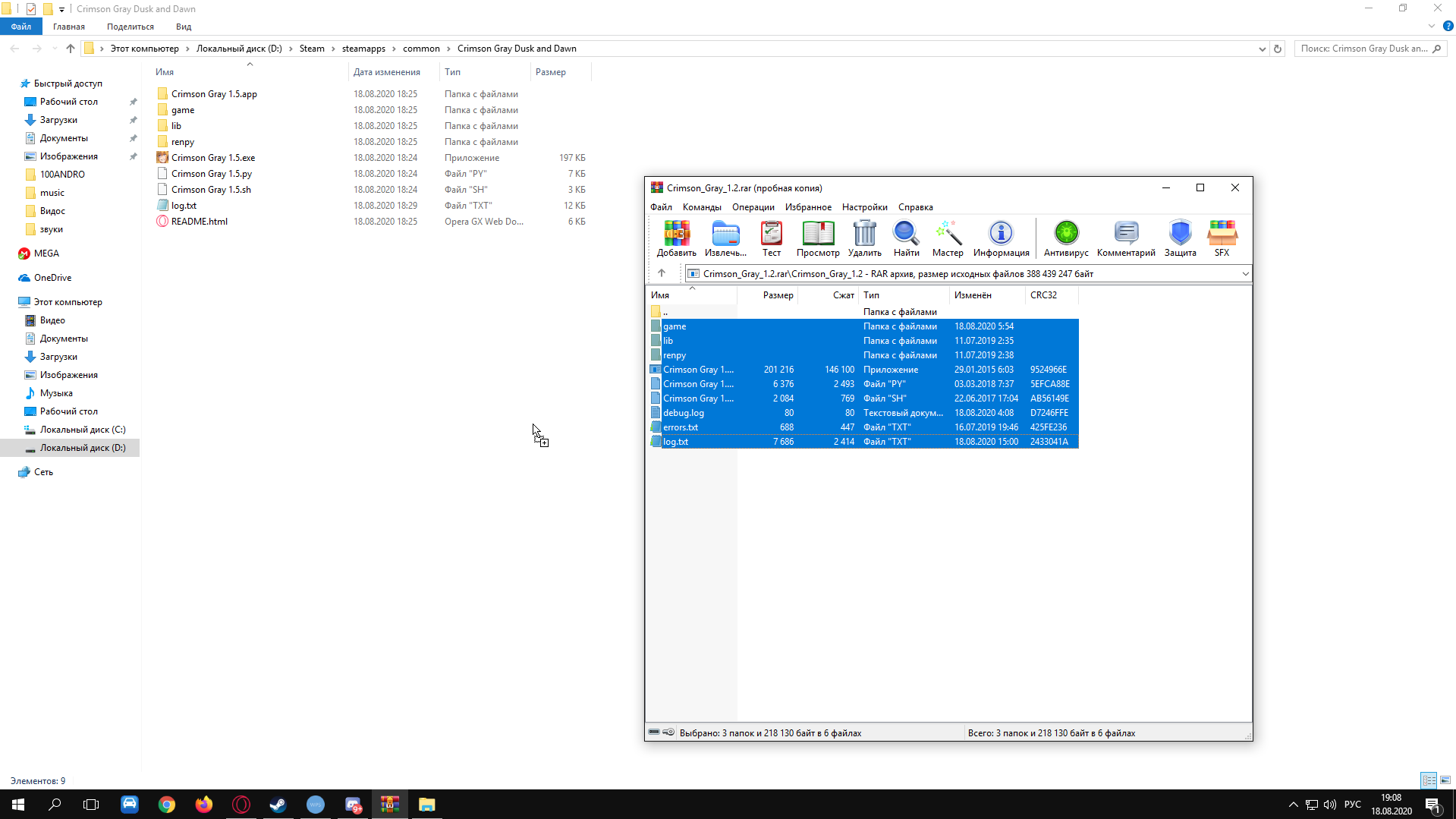This screenshot has height=819, width=1456.
Task: Open Steam from the taskbar
Action: [x=278, y=805]
